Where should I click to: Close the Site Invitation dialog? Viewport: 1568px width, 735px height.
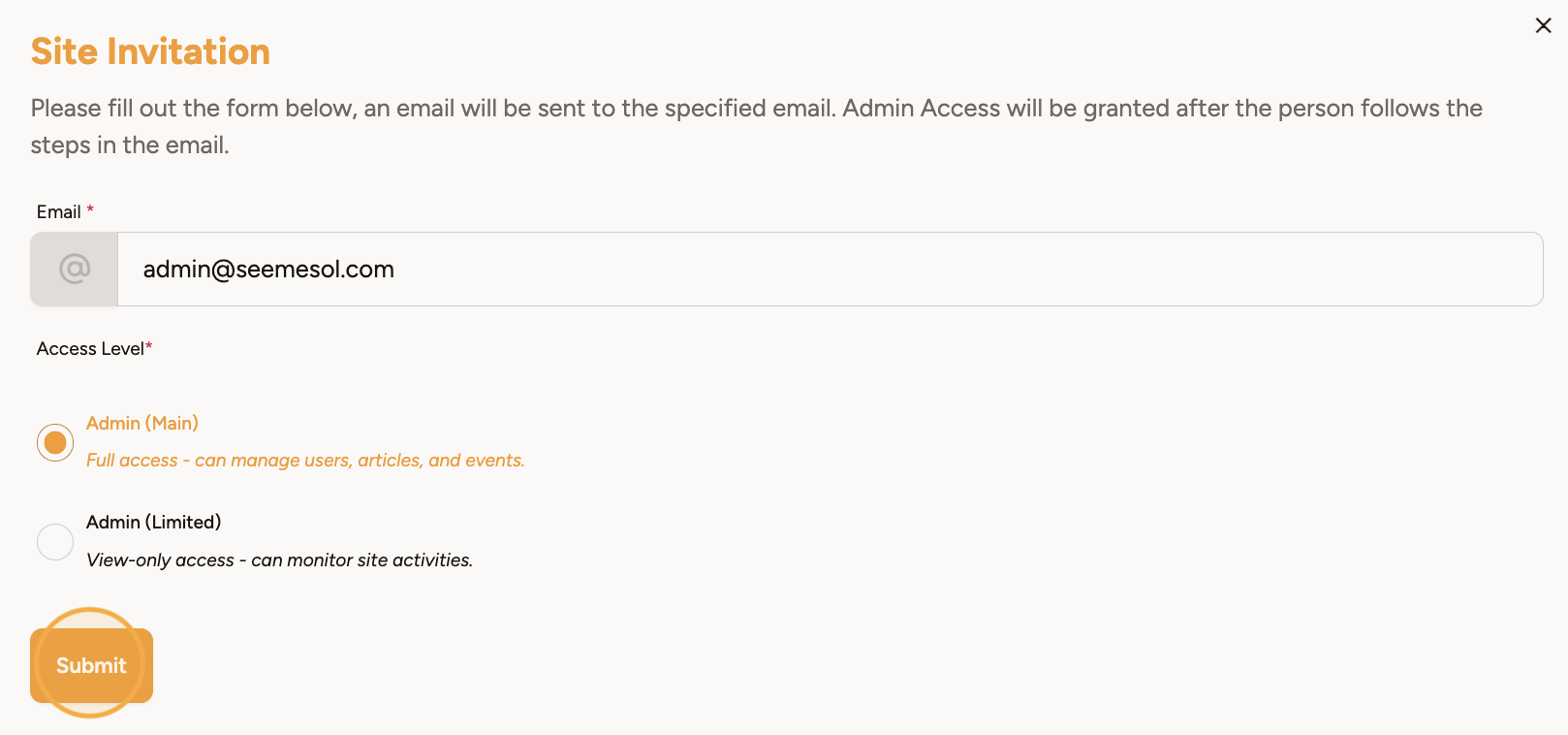click(1543, 26)
